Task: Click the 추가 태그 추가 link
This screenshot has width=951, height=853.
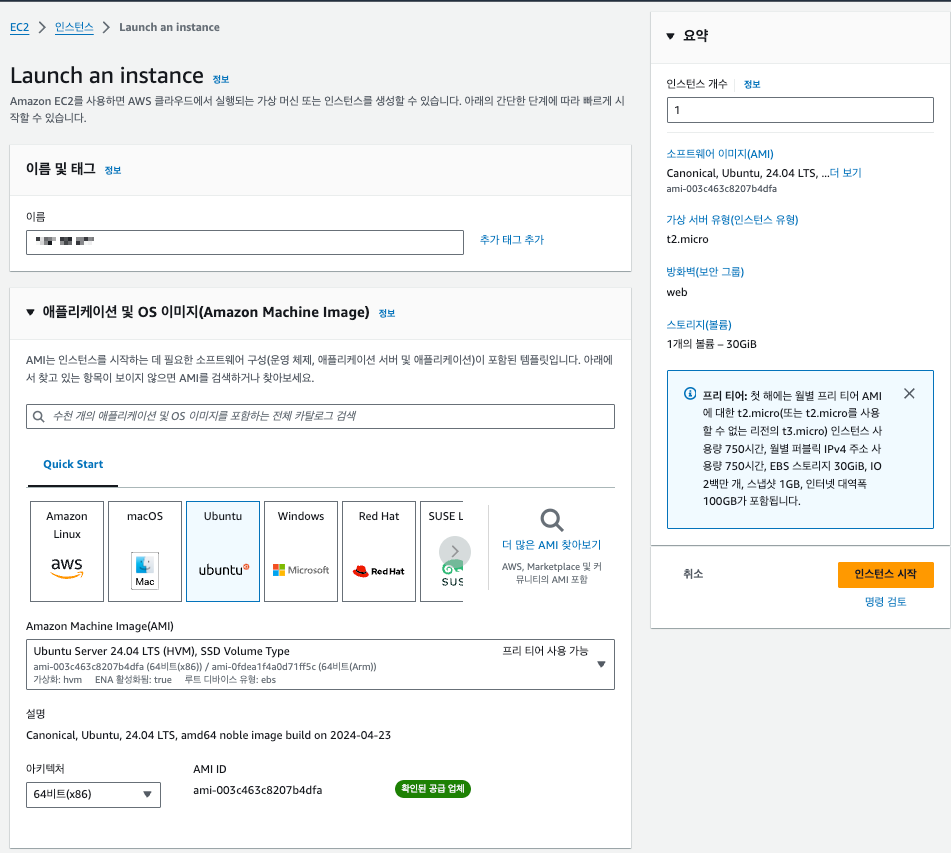Action: pyautogui.click(x=512, y=240)
